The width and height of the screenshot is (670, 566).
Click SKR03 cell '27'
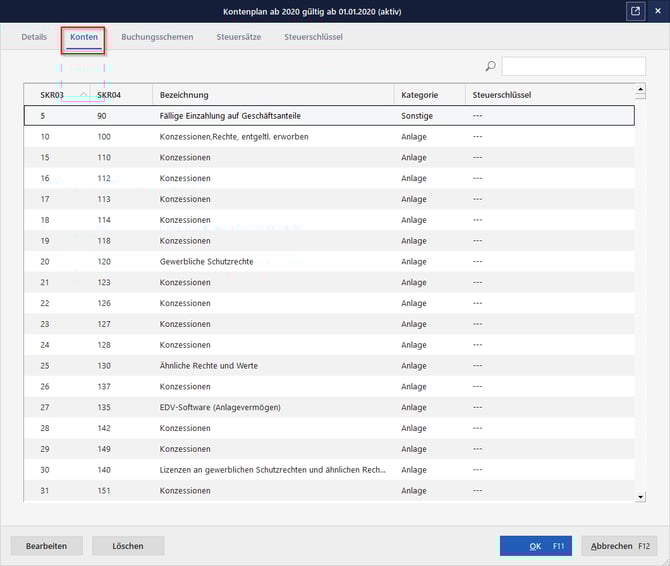(45, 408)
